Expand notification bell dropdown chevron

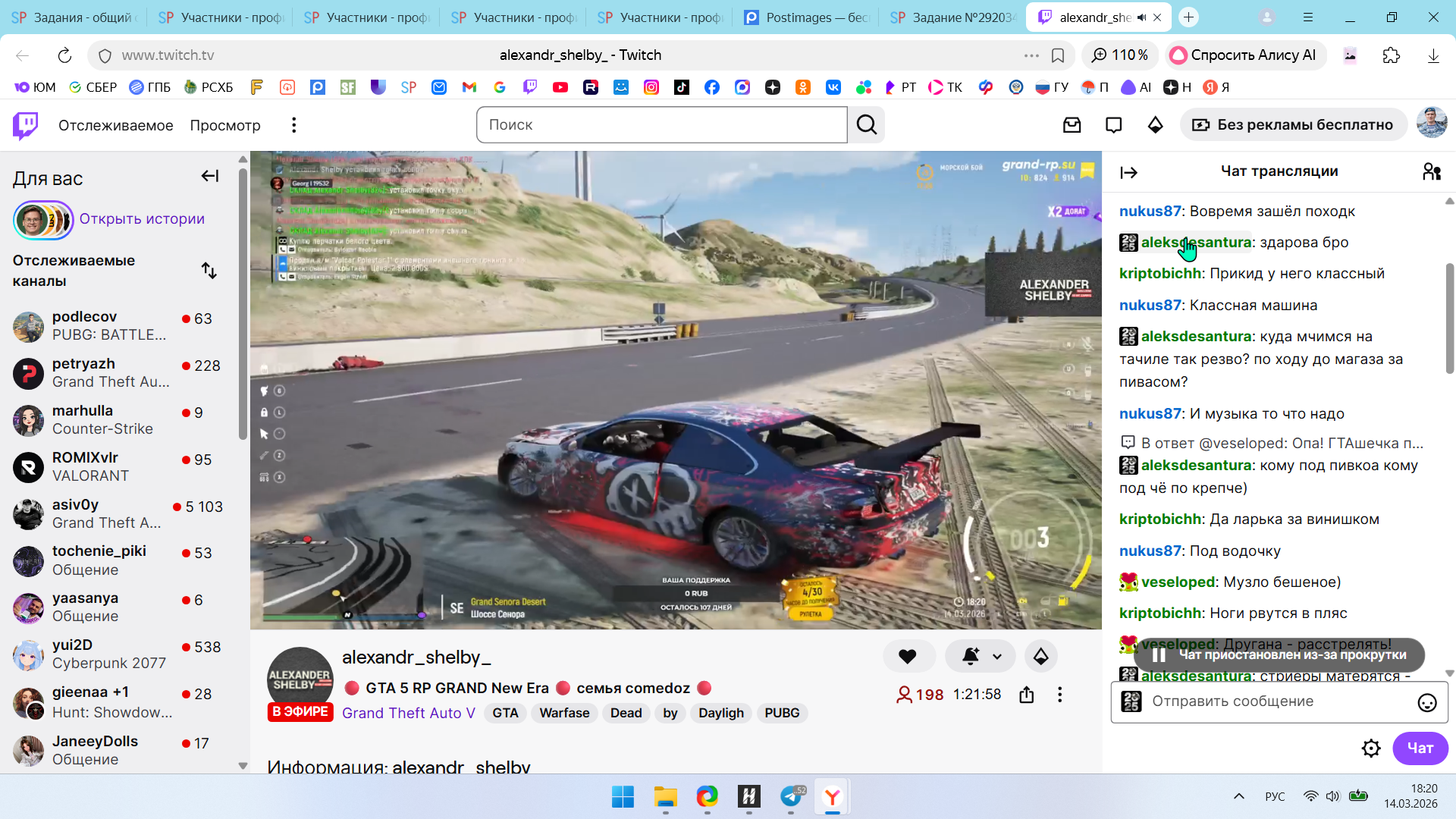coord(997,657)
